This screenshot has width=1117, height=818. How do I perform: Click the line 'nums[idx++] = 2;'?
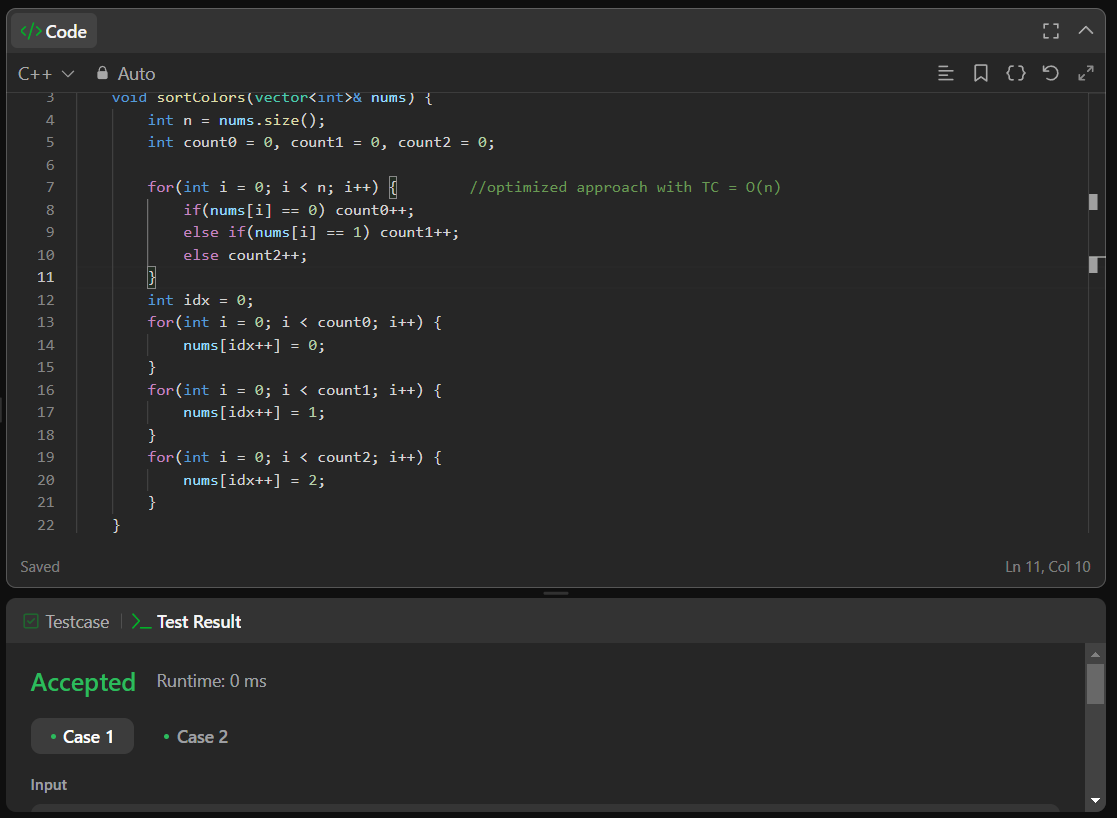[x=254, y=480]
